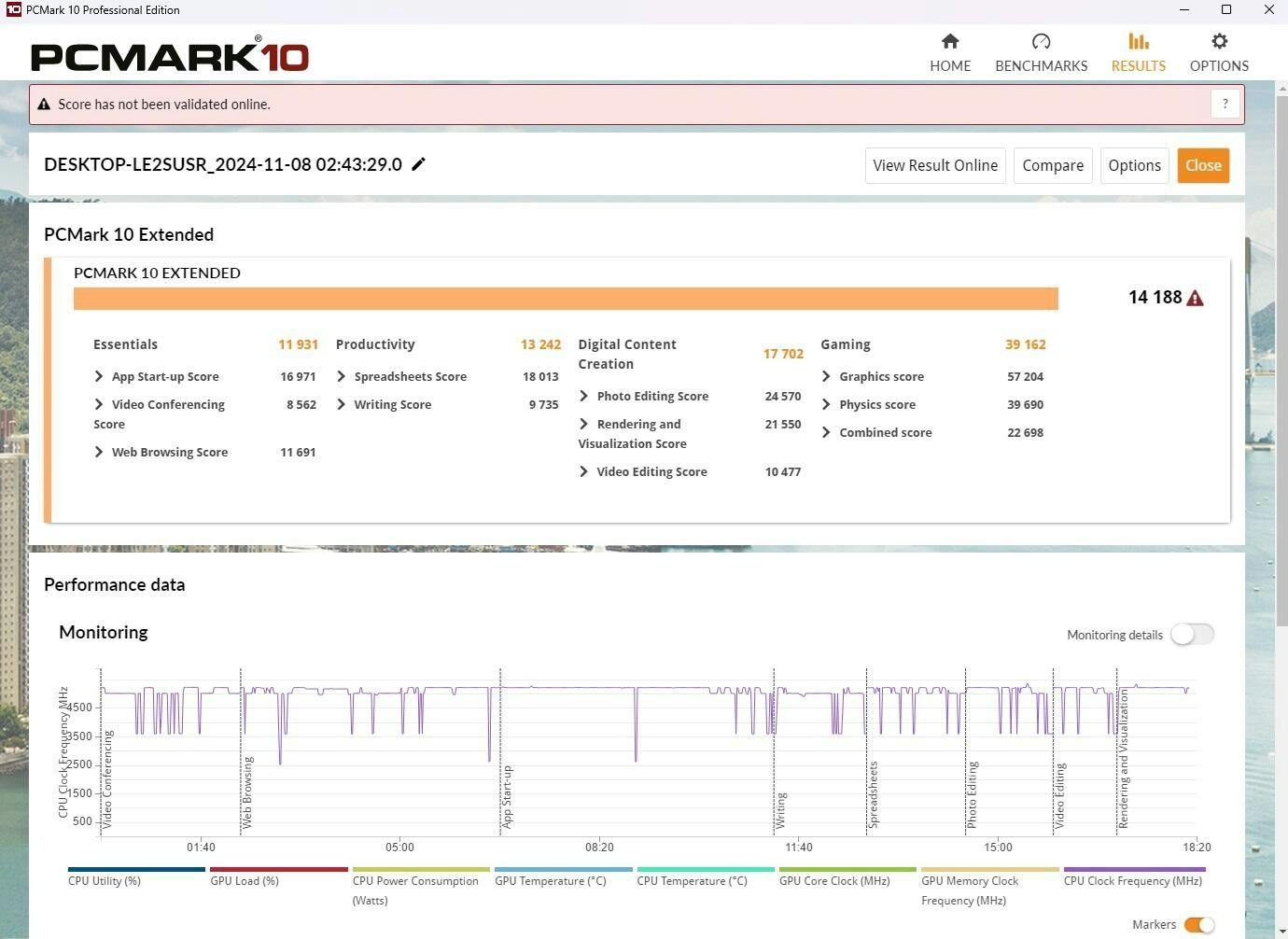Screen dimensions: 1288x939
Task: Click the red warning icon beside score 14 188
Action: 1196,298
